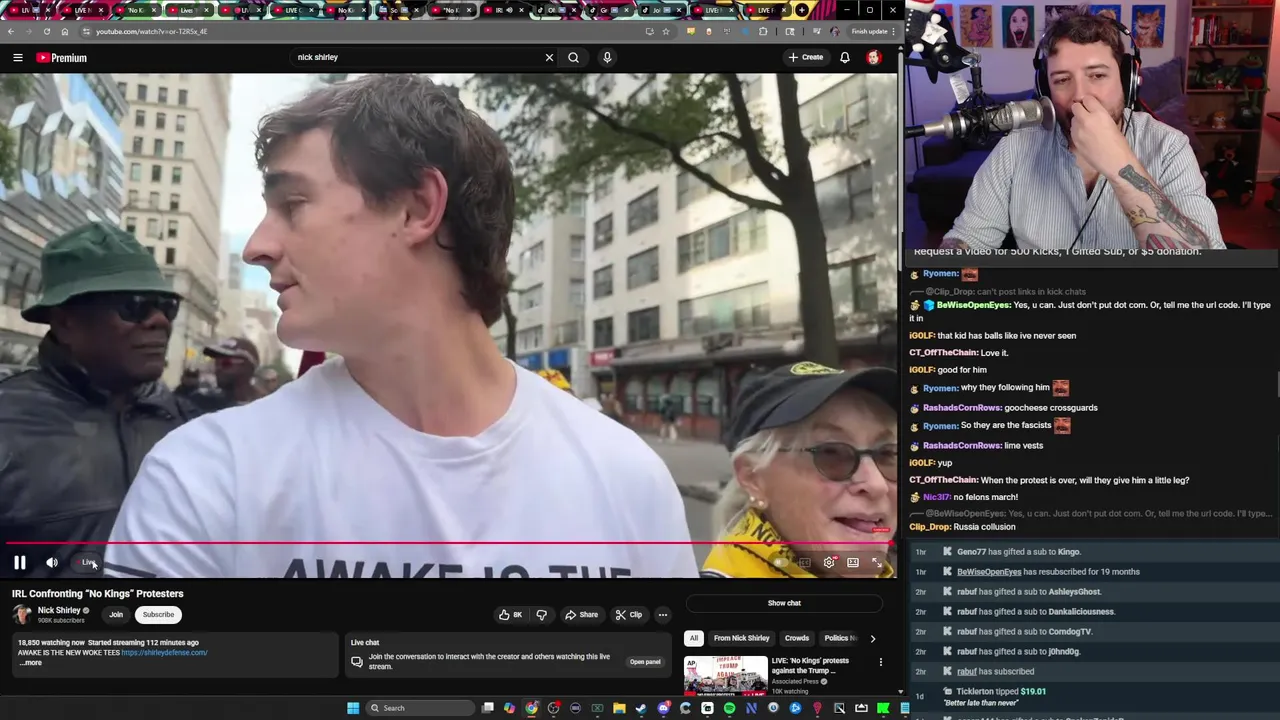Open the browser extensions puzzle icon
Viewport: 1280px width, 720px height.
tap(763, 31)
